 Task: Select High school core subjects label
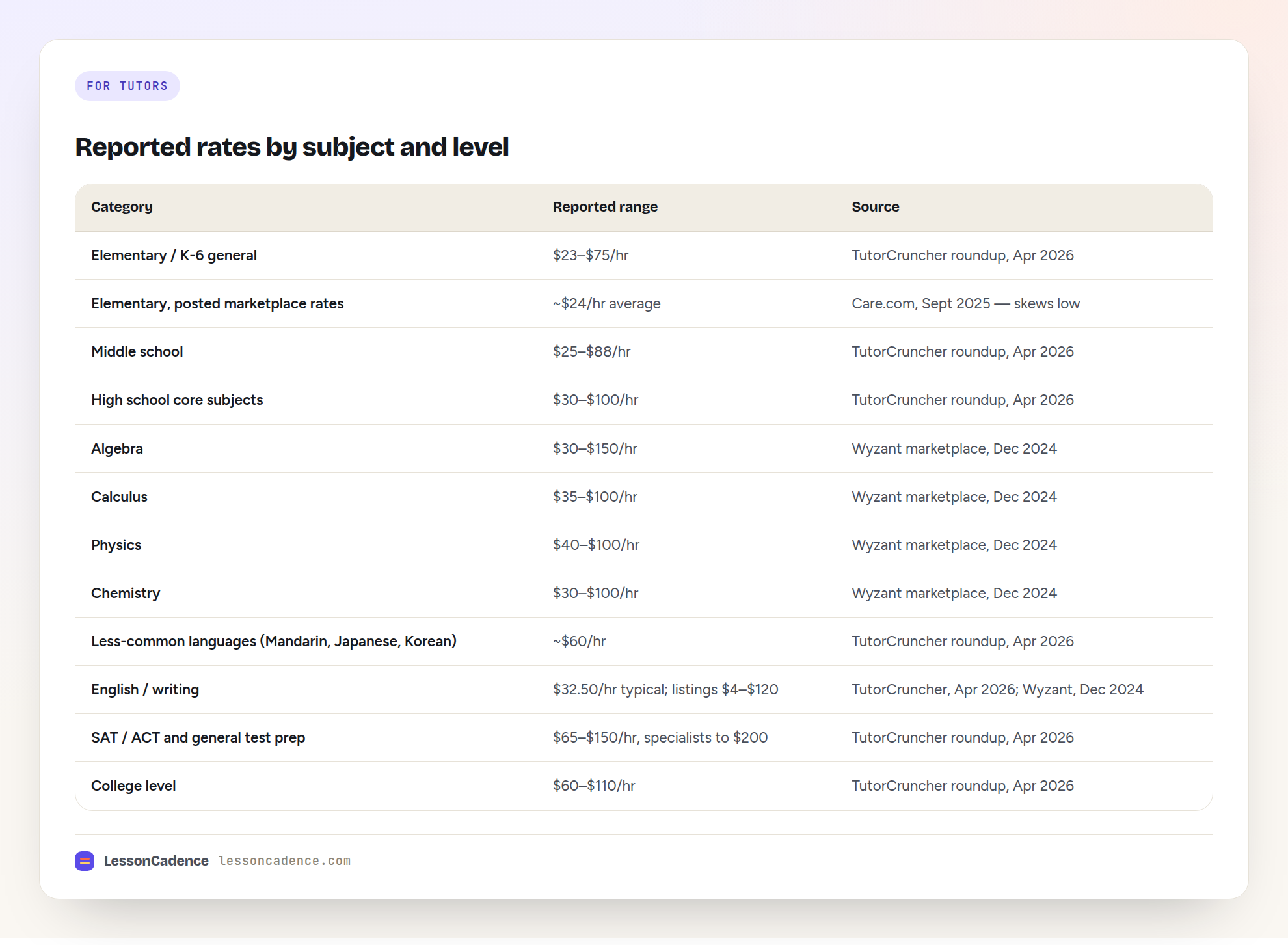click(x=177, y=400)
